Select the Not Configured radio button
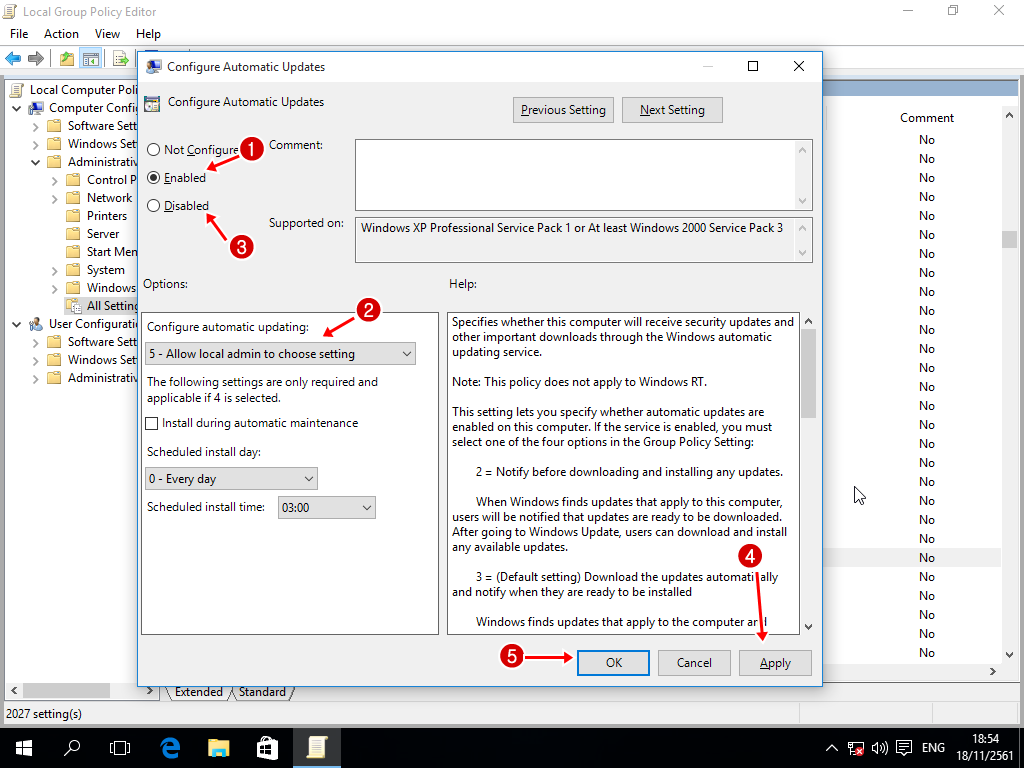Screen dimensions: 1024x768 tap(153, 150)
